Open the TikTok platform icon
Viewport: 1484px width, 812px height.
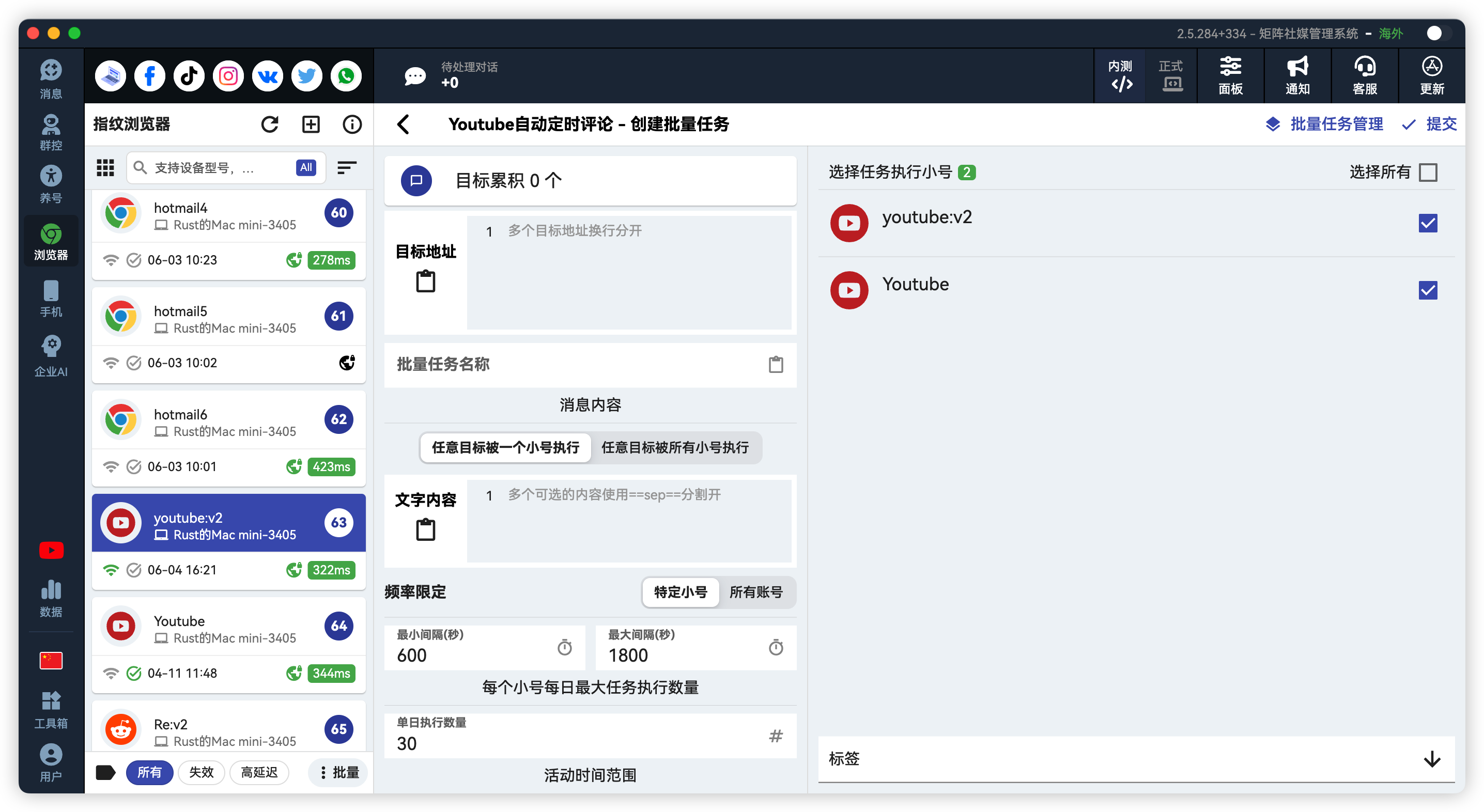[189, 76]
